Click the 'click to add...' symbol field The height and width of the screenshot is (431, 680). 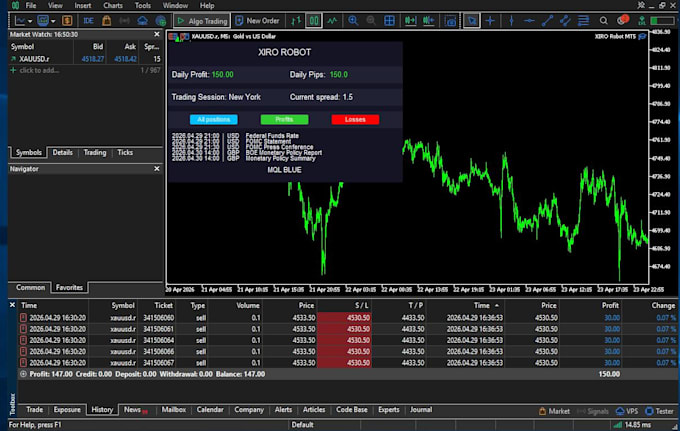[39, 70]
